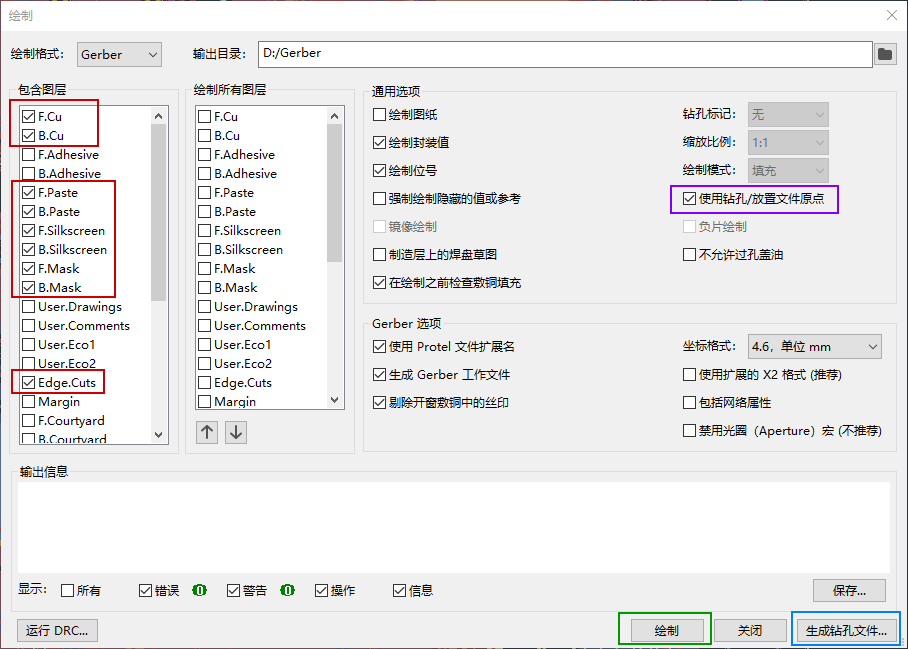Screen dimensions: 908x649
Task: Open 钻孔标记 dropdown
Action: (x=788, y=115)
